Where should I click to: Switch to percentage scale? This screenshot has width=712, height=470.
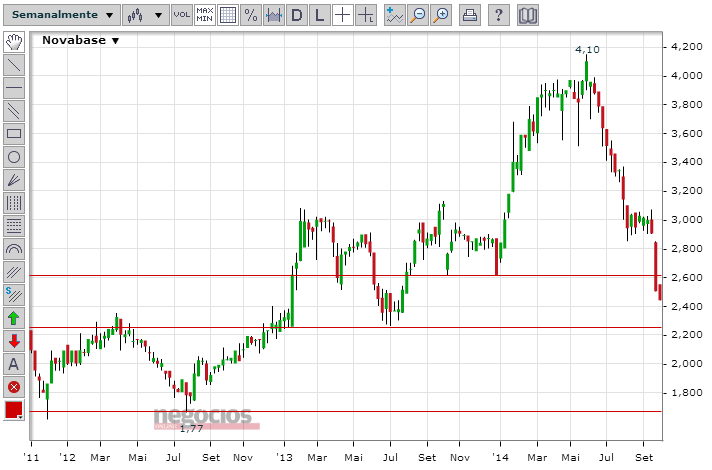coord(251,15)
